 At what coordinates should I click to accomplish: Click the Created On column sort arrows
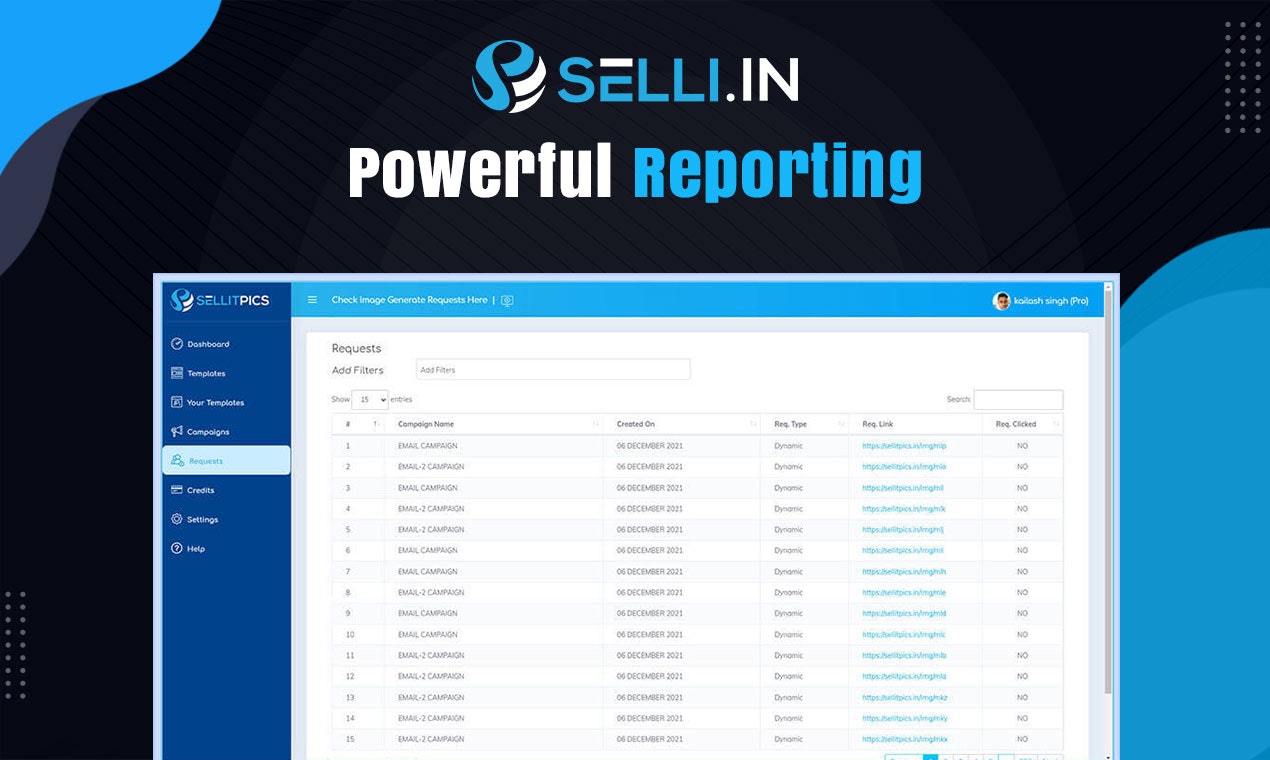point(753,424)
